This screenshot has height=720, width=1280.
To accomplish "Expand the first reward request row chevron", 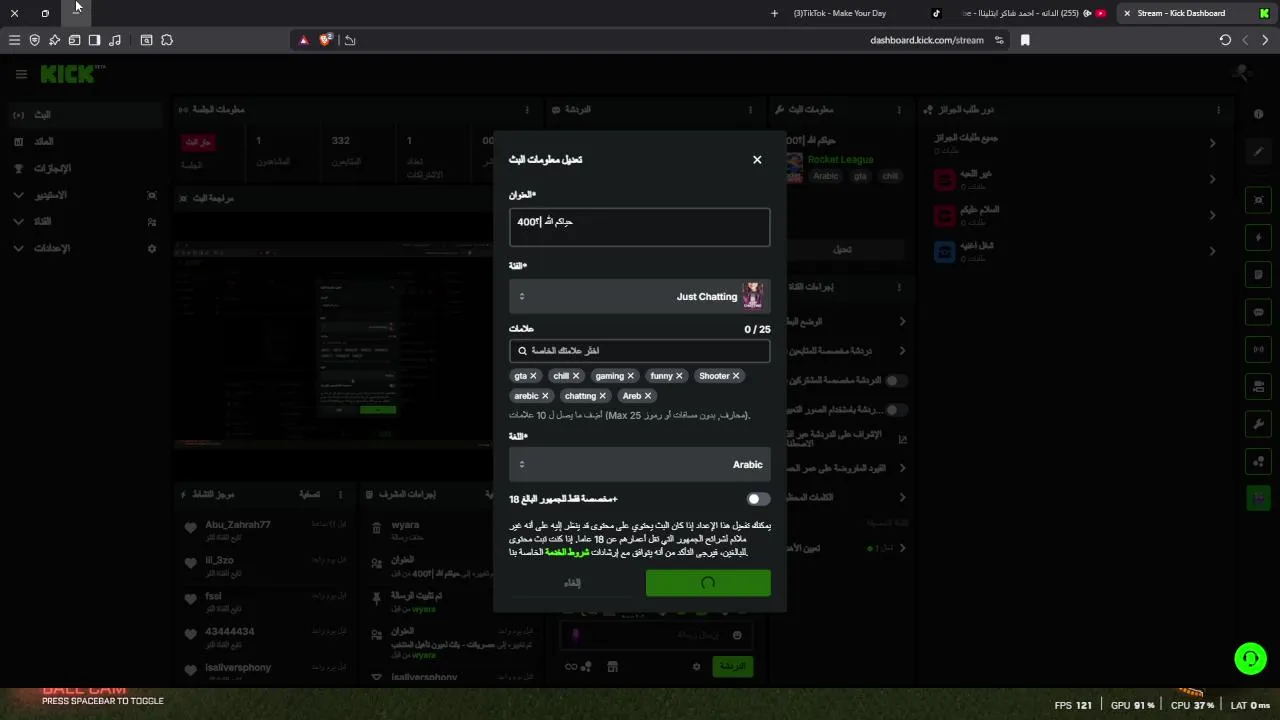I will pos(1212,143).
